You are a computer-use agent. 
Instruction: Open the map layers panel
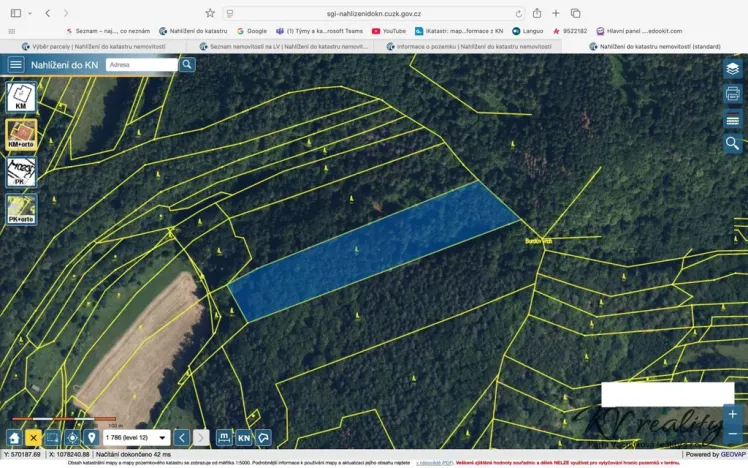coord(733,69)
